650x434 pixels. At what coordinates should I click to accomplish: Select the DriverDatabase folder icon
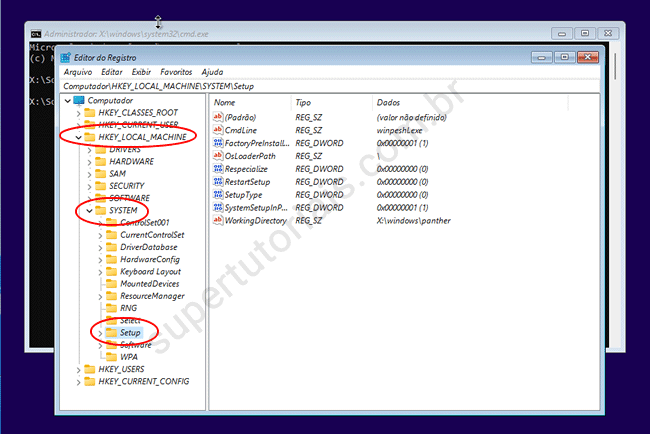coord(111,247)
